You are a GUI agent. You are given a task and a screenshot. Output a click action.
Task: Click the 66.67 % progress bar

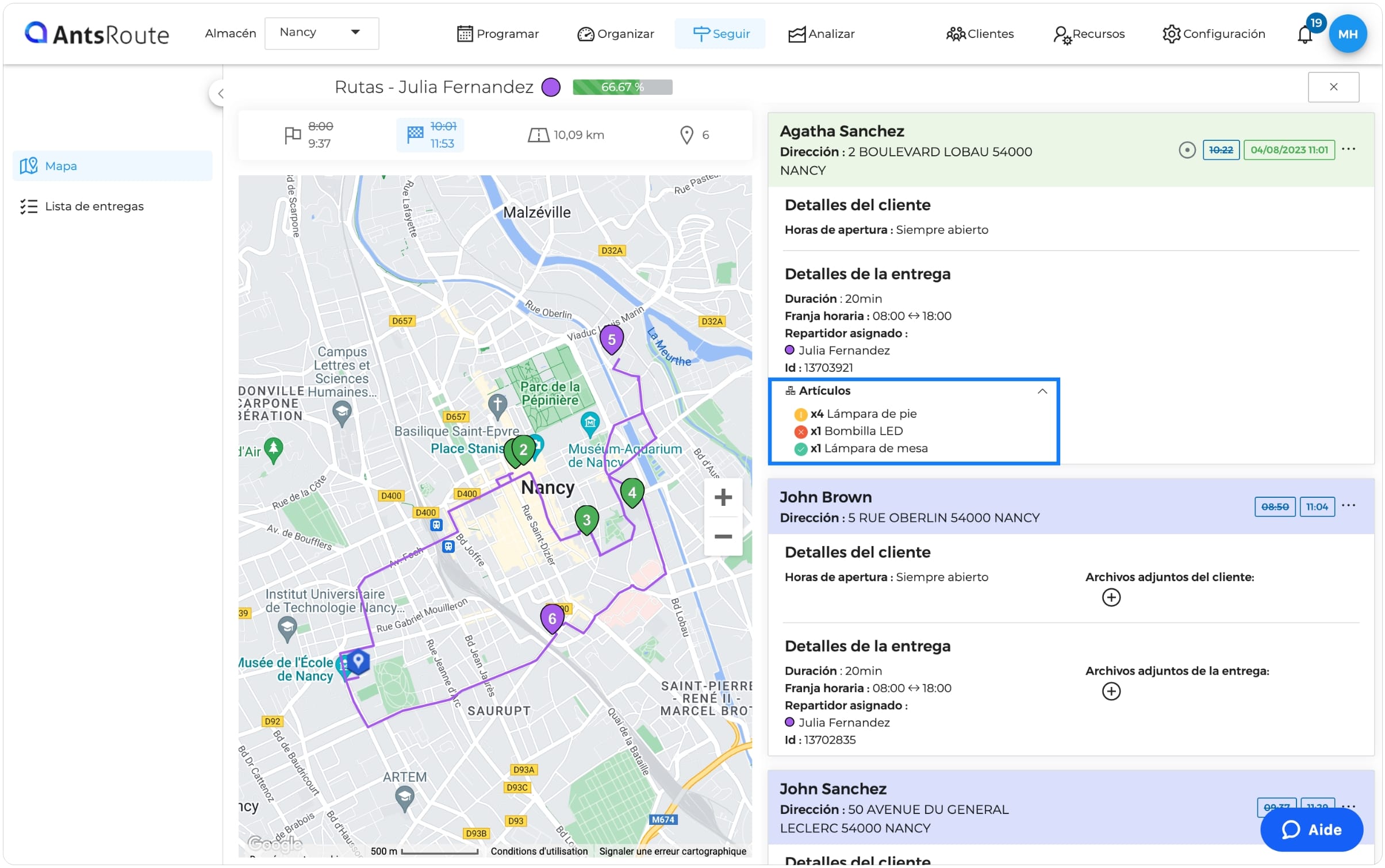[x=623, y=87]
